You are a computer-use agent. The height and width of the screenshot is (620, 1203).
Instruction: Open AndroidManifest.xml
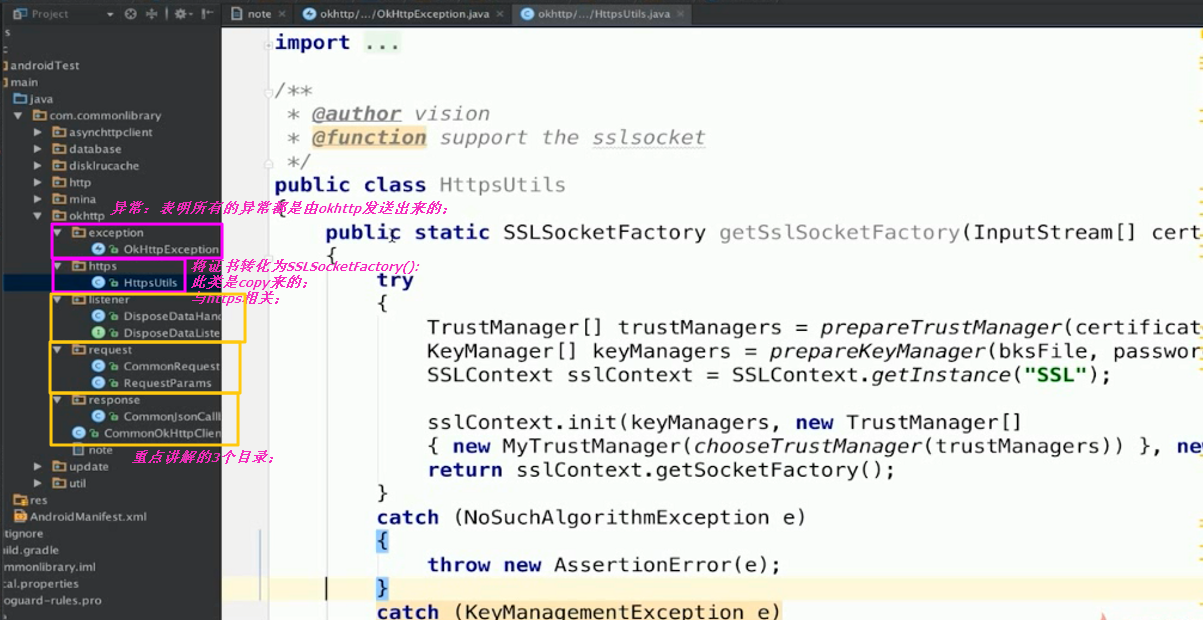[81, 517]
